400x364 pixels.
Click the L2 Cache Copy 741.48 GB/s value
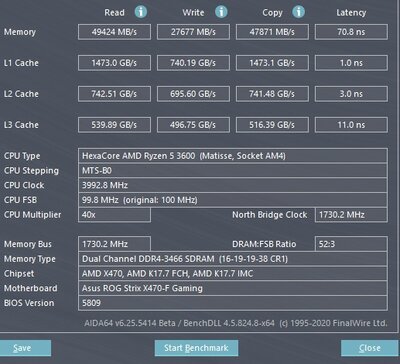coord(272,94)
